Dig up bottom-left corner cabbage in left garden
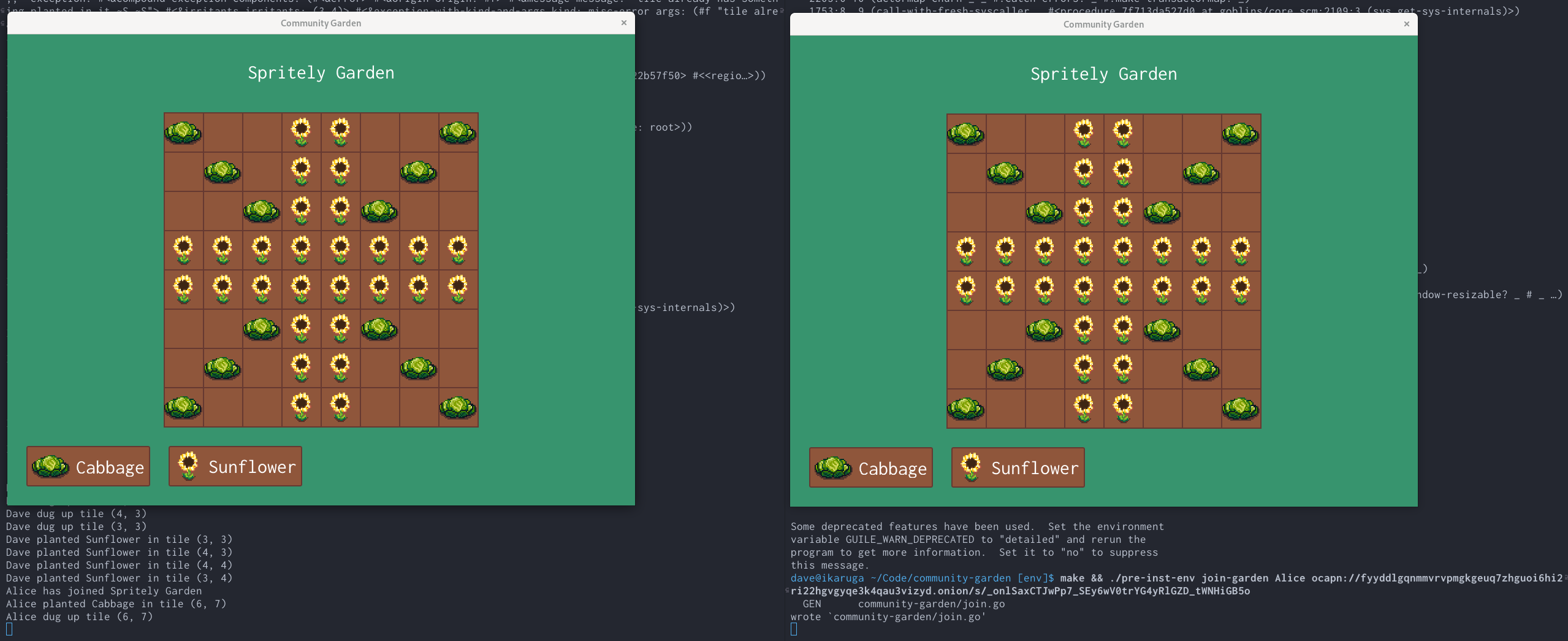 pos(183,407)
